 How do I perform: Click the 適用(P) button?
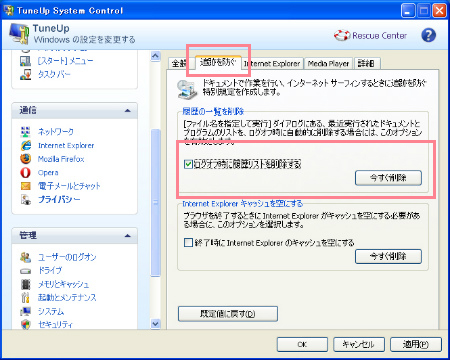pyautogui.click(x=416, y=344)
